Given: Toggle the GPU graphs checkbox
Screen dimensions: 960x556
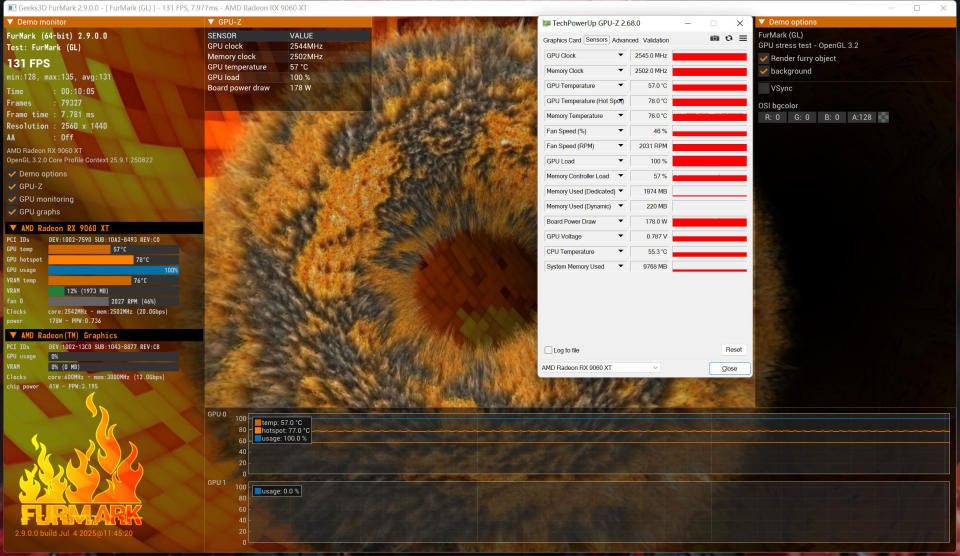Looking at the screenshot, I should tap(12, 212).
